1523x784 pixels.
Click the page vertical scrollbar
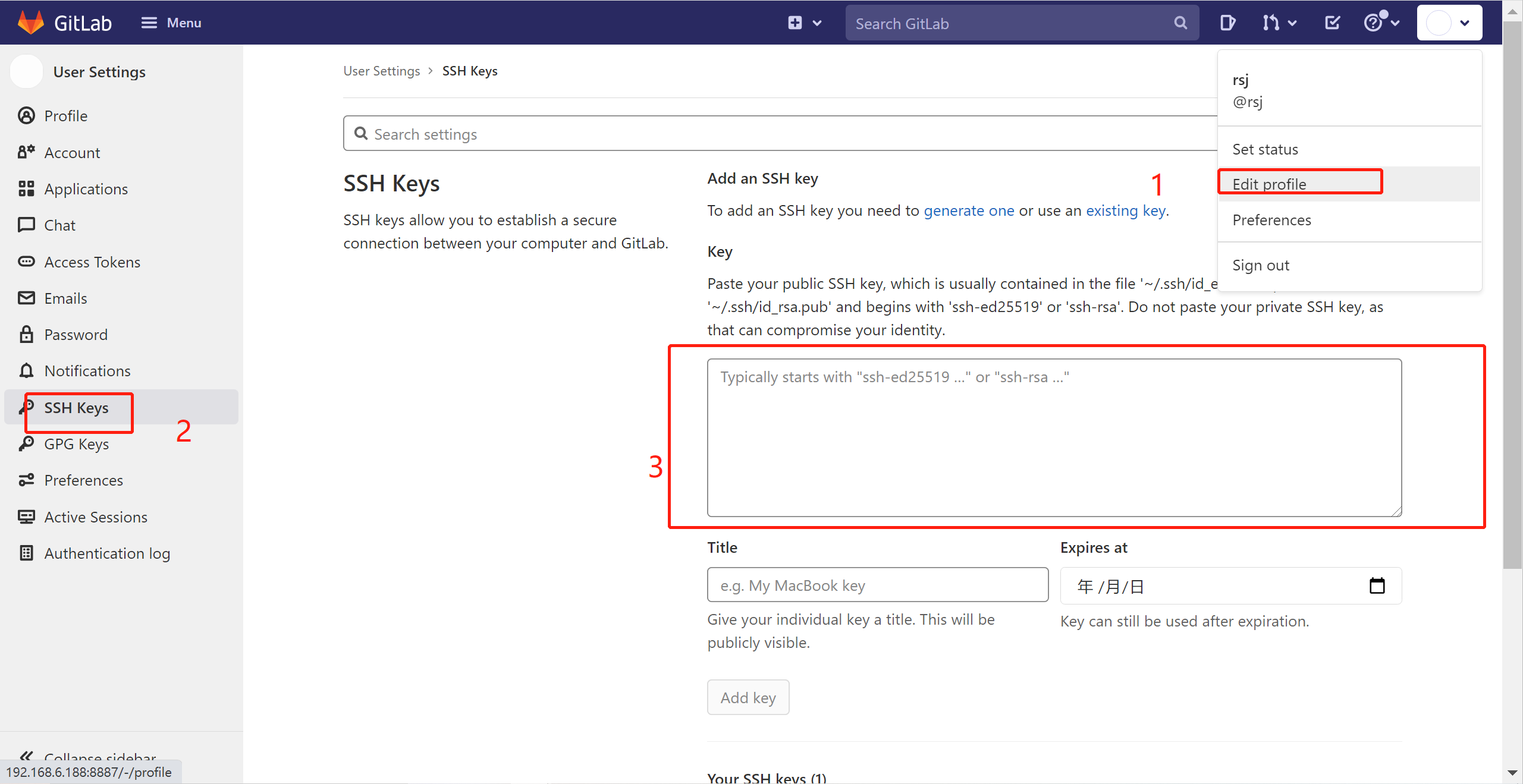click(x=1512, y=297)
